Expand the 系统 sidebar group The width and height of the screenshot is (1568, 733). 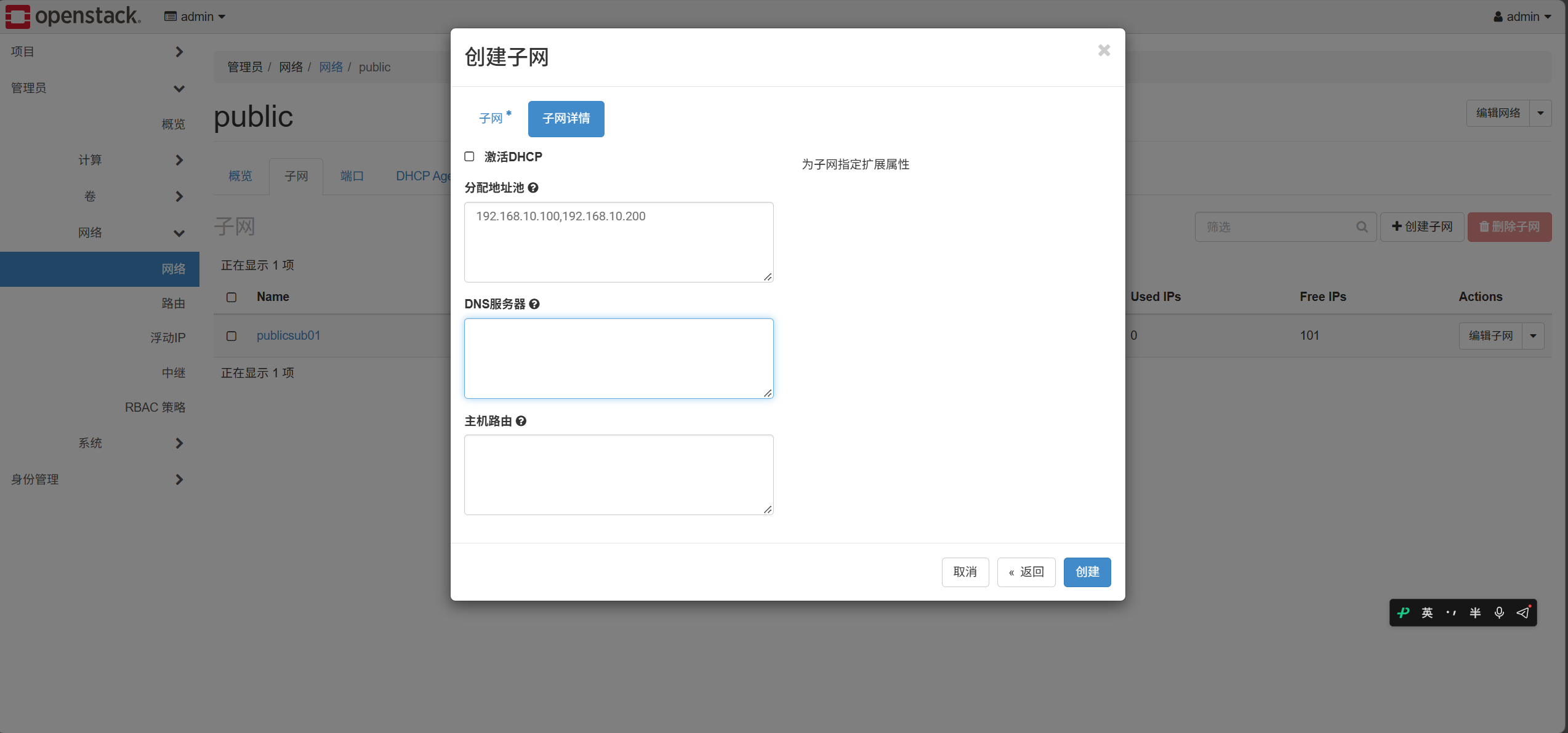pos(100,443)
